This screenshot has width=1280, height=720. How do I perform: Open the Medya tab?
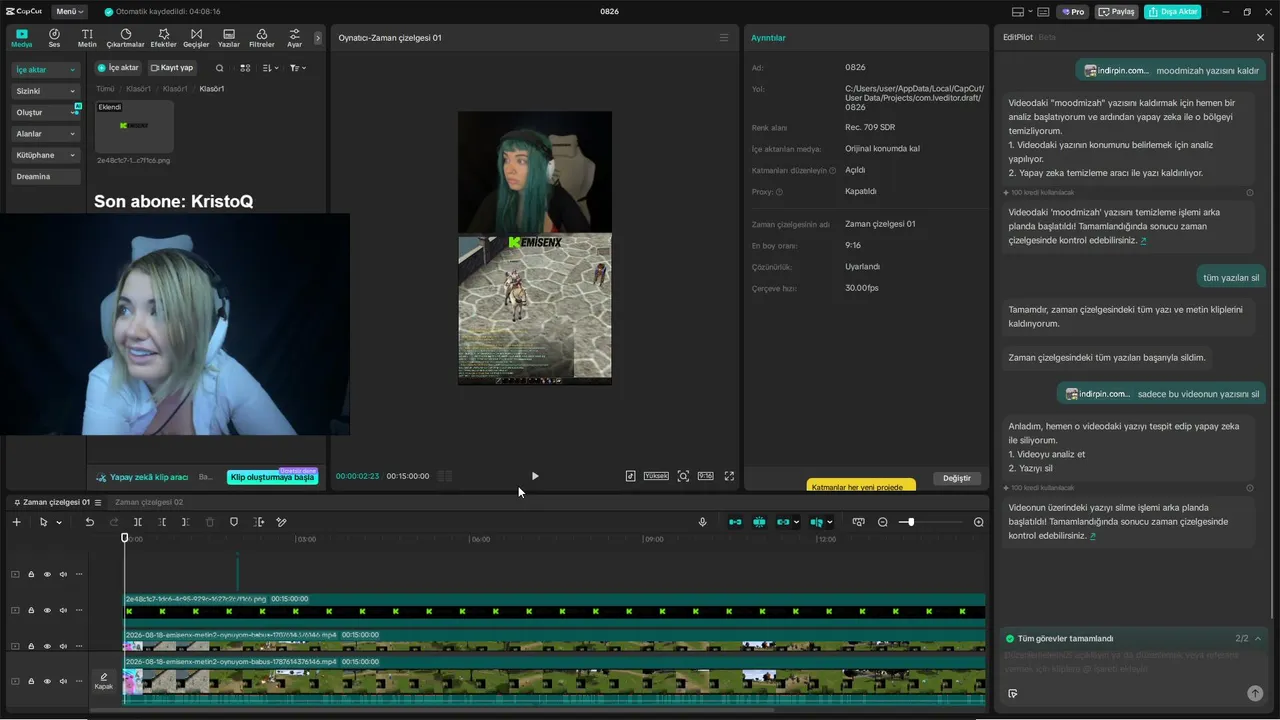coord(21,38)
